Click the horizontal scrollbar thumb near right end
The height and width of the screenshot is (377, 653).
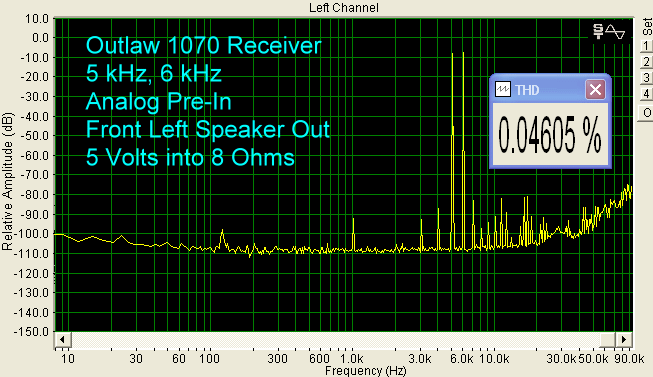click(x=608, y=340)
